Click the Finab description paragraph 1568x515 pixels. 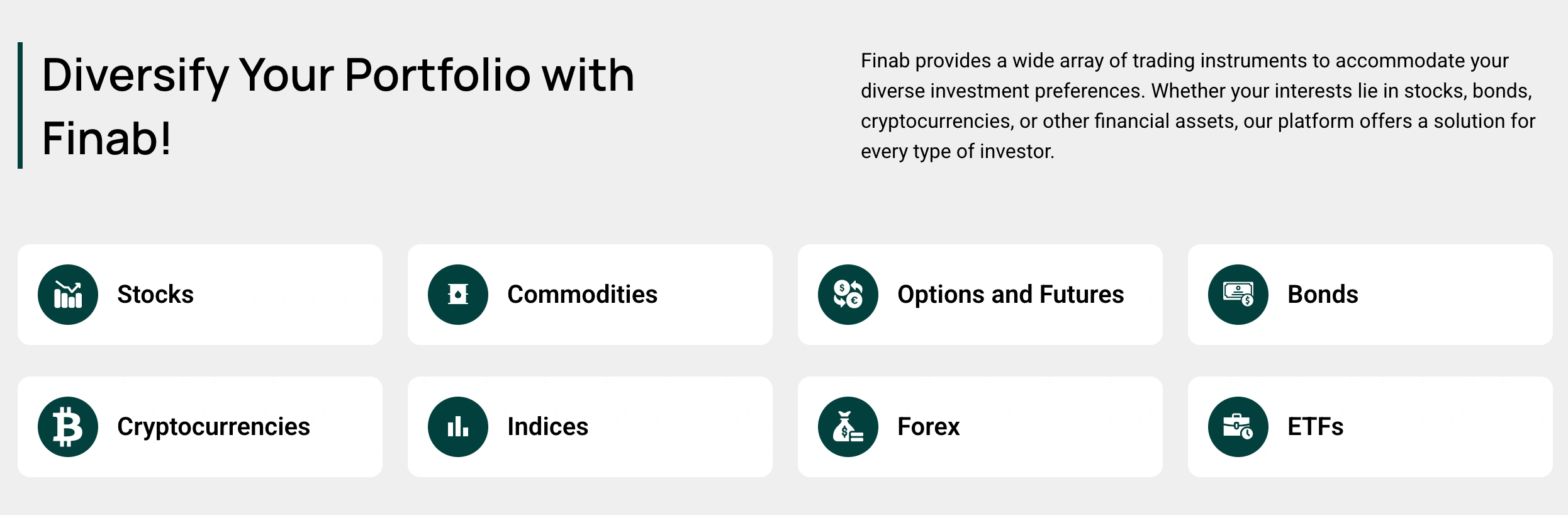tap(1198, 106)
